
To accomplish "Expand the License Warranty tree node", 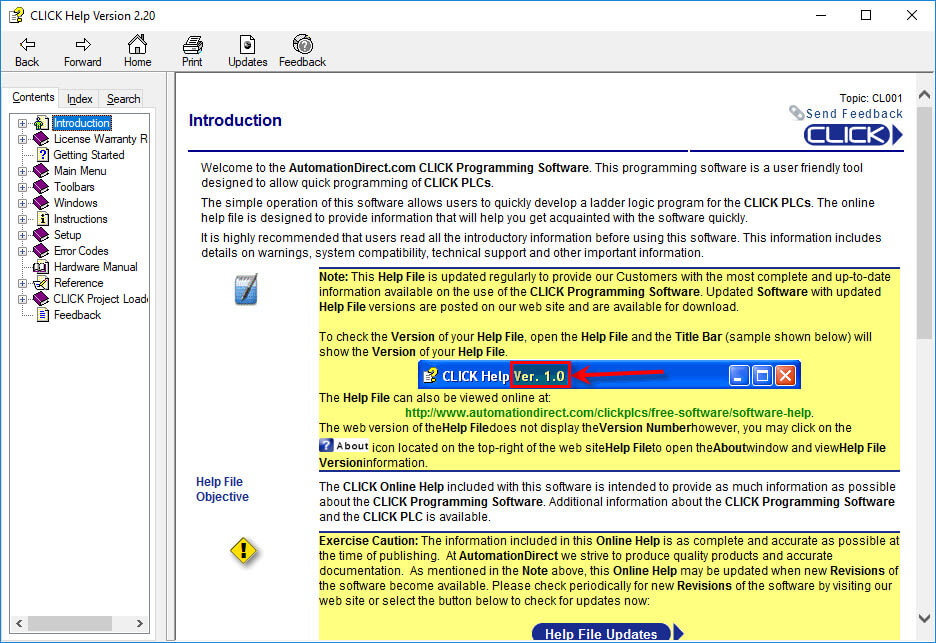I will [x=22, y=140].
